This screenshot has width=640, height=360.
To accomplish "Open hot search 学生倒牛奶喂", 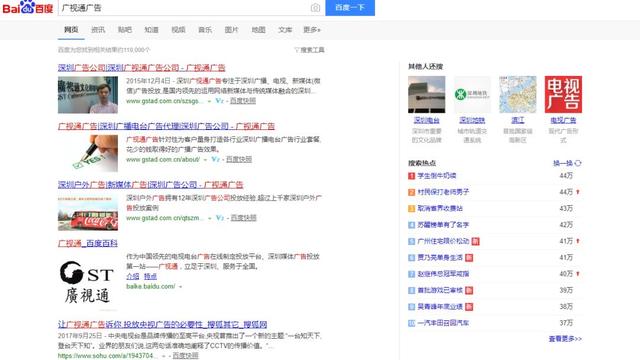I will click(437, 176).
